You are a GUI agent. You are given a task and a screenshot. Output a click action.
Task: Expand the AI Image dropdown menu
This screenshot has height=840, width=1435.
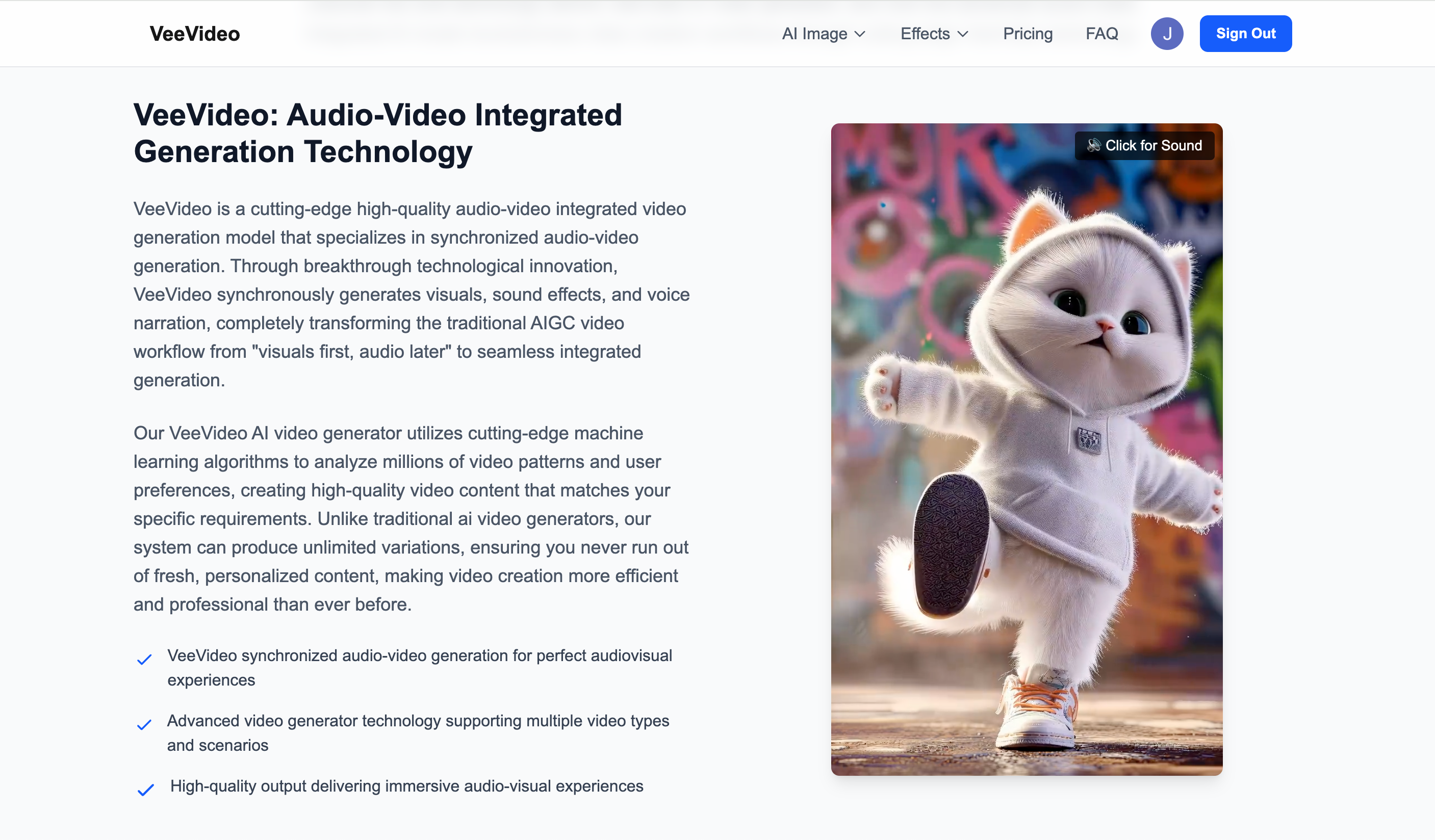[824, 34]
